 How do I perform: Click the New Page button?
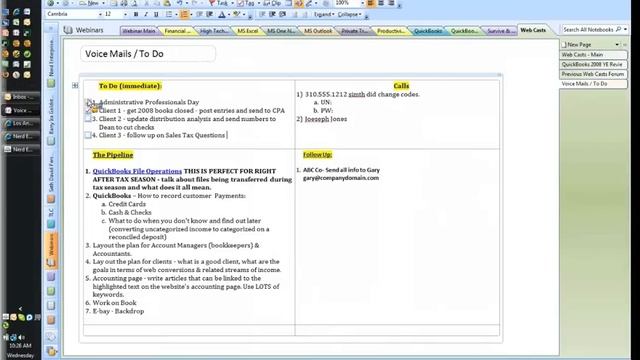pyautogui.click(x=578, y=44)
